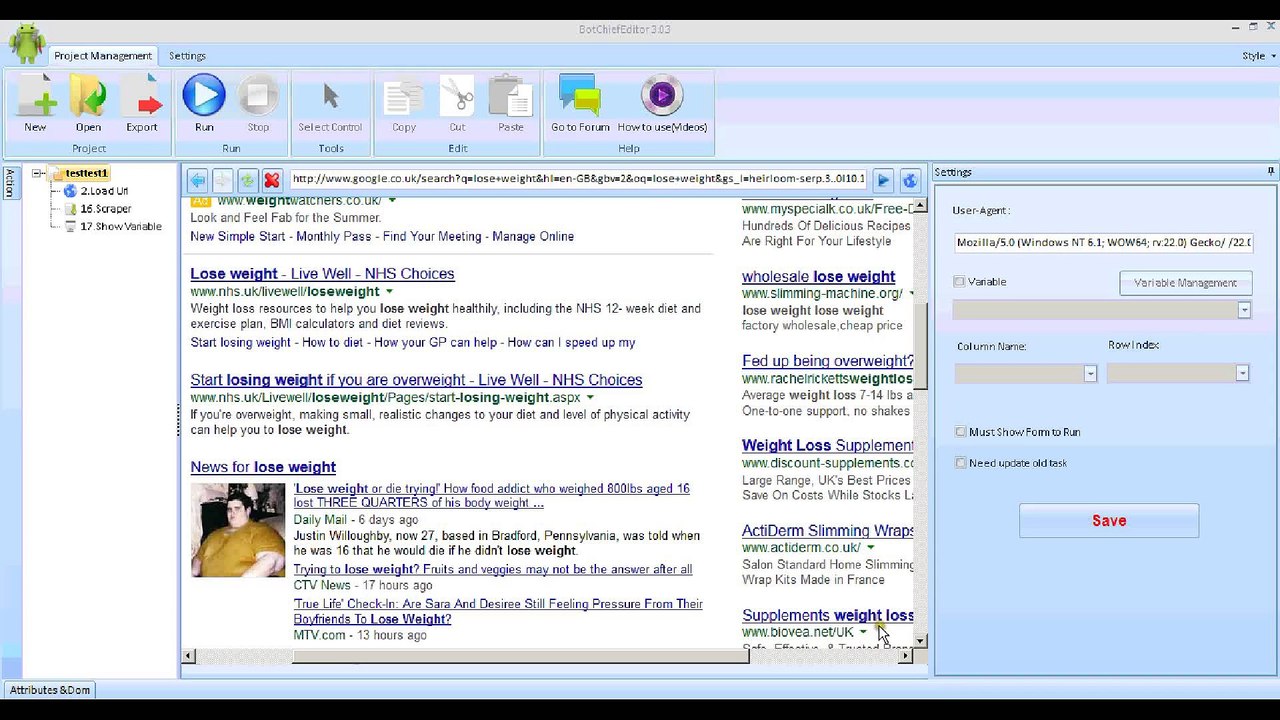Click the go/navigate arrow beside URL bar
The width and height of the screenshot is (1280, 720).
coord(883,180)
